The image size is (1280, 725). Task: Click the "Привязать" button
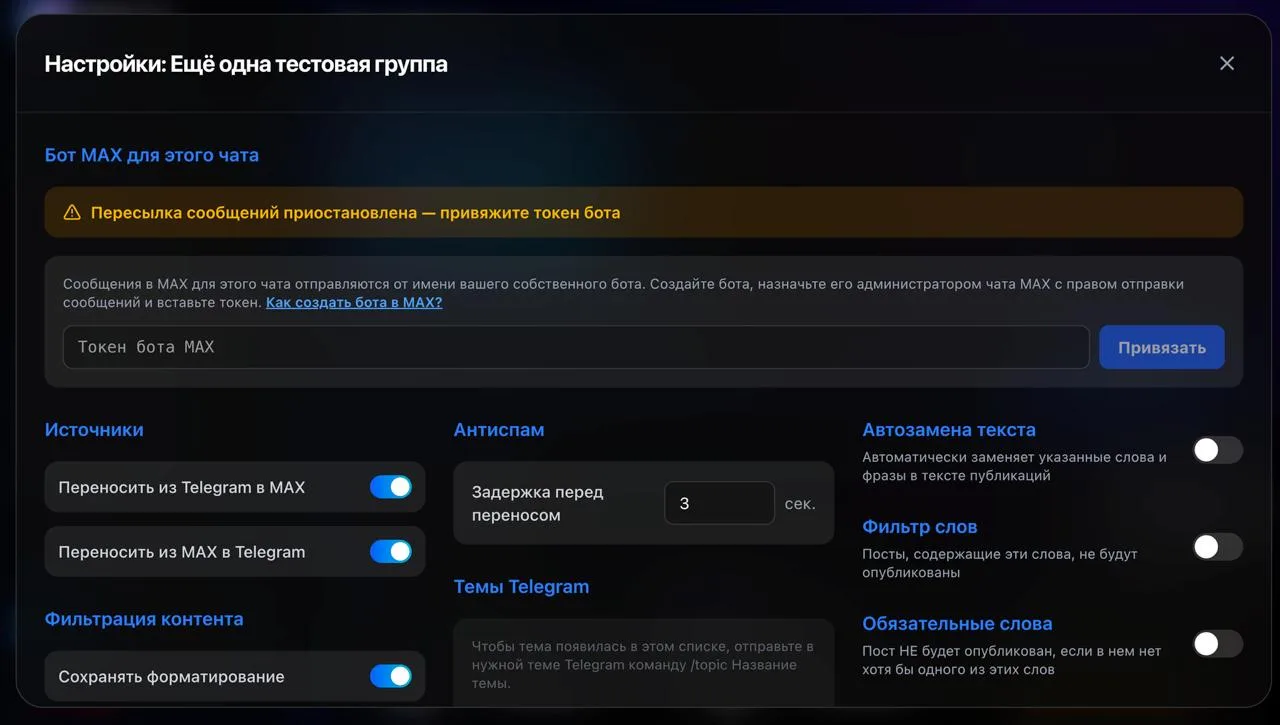[x=1162, y=347]
